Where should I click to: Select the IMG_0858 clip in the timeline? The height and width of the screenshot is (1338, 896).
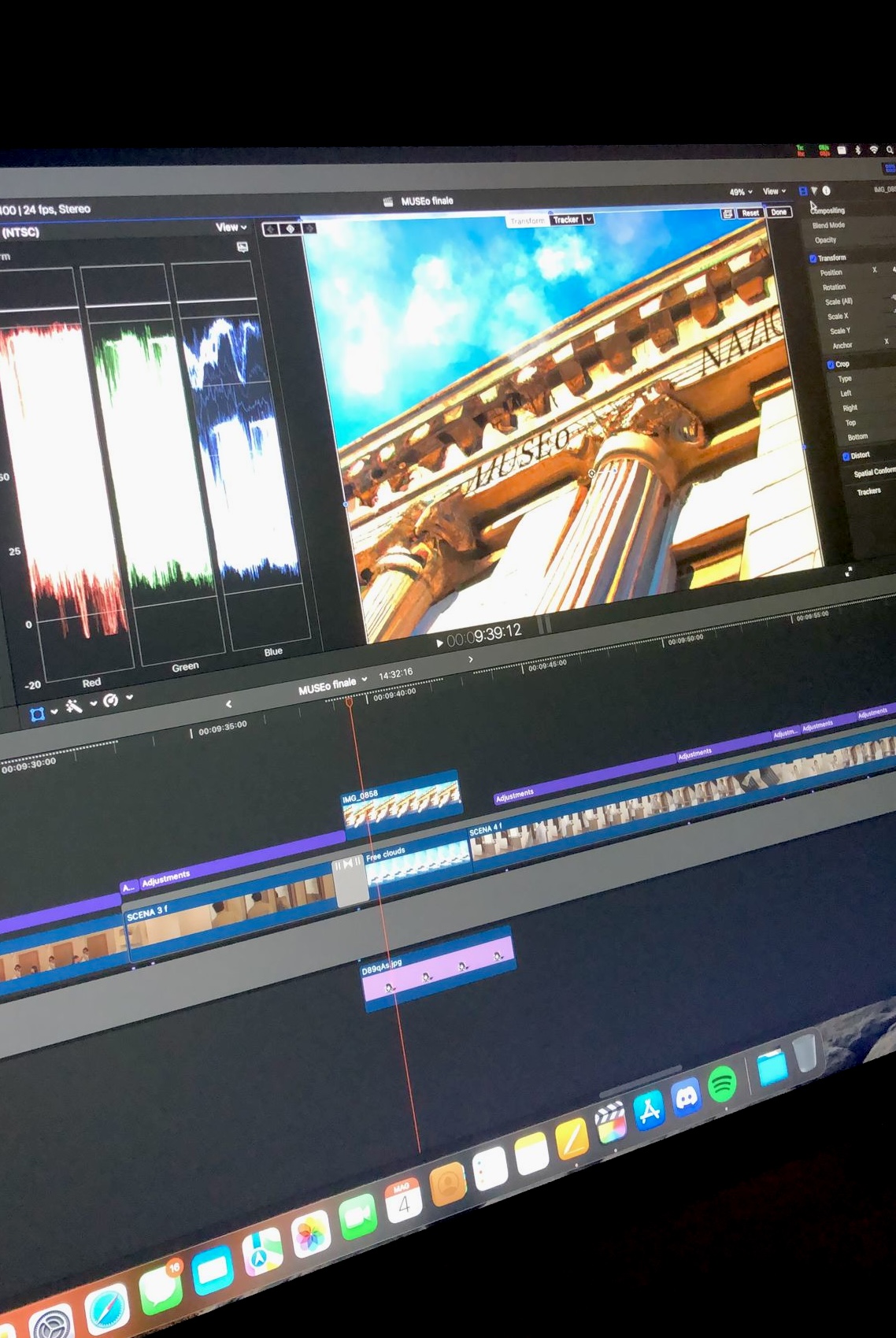coord(402,805)
